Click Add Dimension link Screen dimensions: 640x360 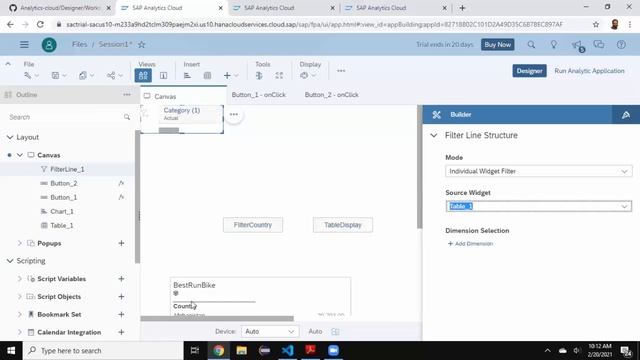coord(470,244)
